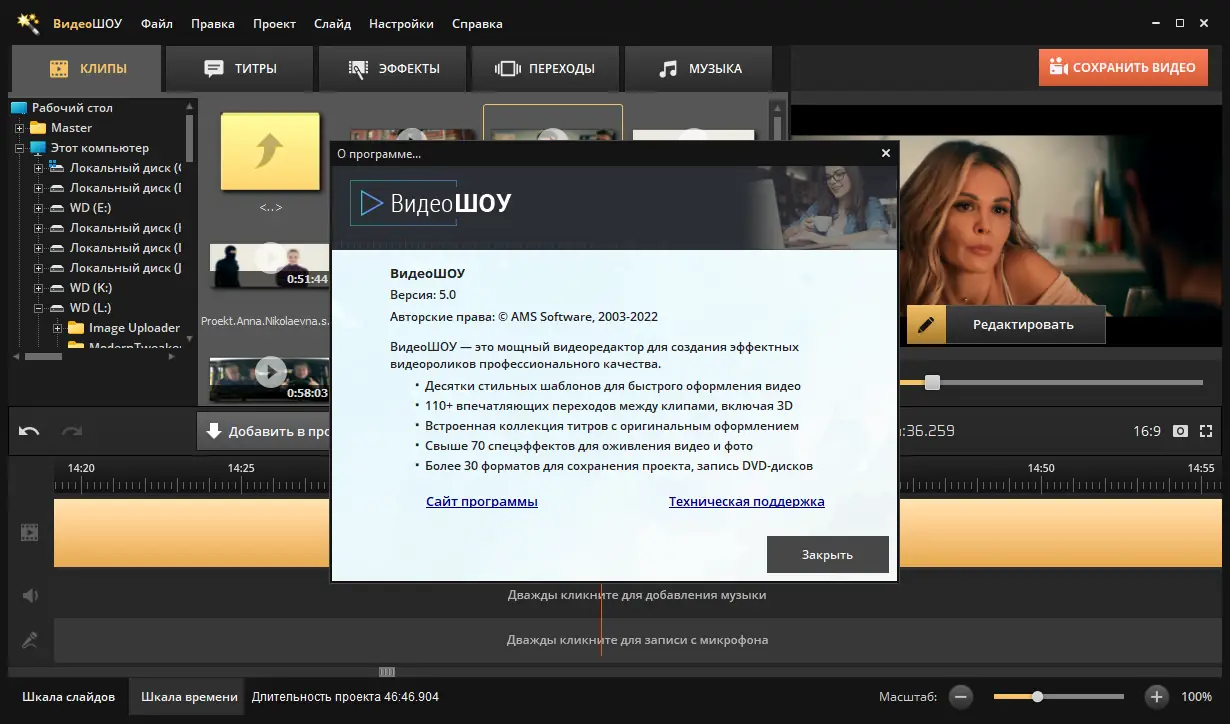Click the ВидеоШОУ magic wand logo
This screenshot has width=1230, height=724.
coord(29,23)
